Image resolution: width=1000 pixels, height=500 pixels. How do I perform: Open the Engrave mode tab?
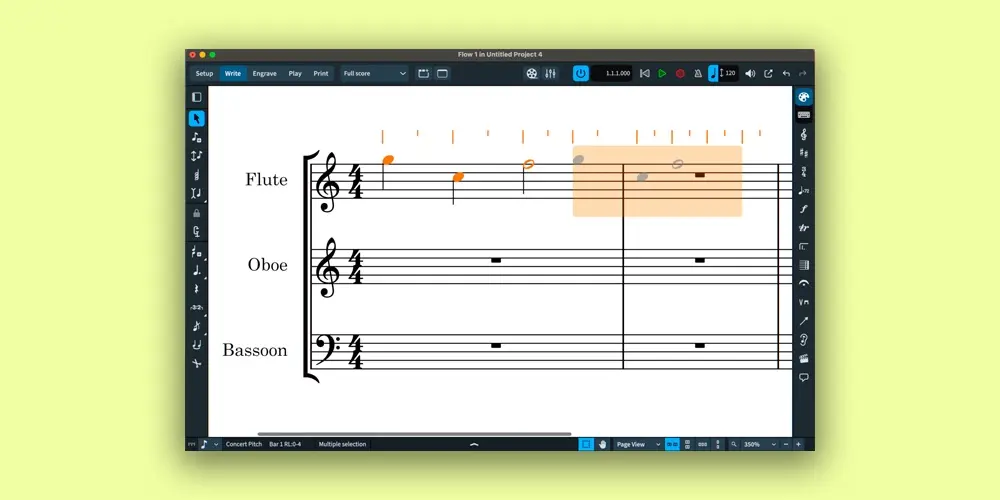coord(264,73)
